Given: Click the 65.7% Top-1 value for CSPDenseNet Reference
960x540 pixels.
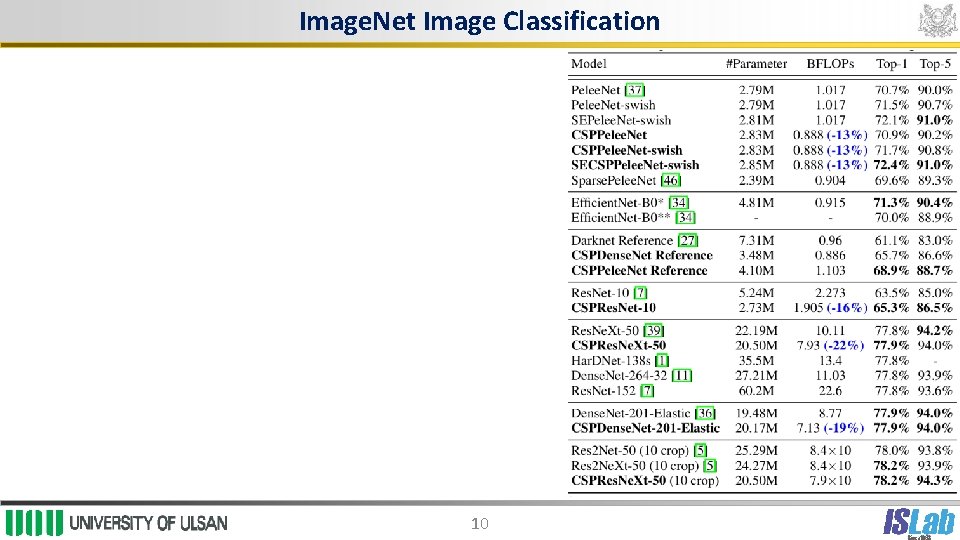Looking at the screenshot, I should (891, 255).
